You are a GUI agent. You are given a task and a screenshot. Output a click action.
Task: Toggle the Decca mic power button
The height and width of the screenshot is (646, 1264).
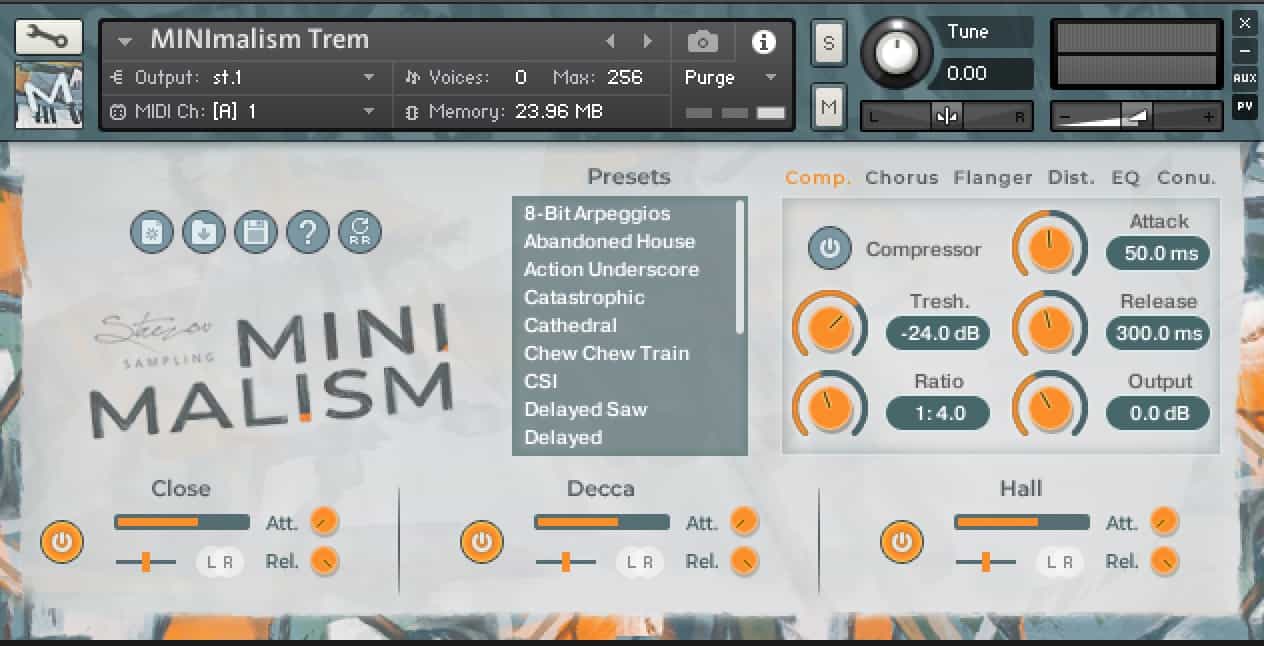pyautogui.click(x=482, y=542)
